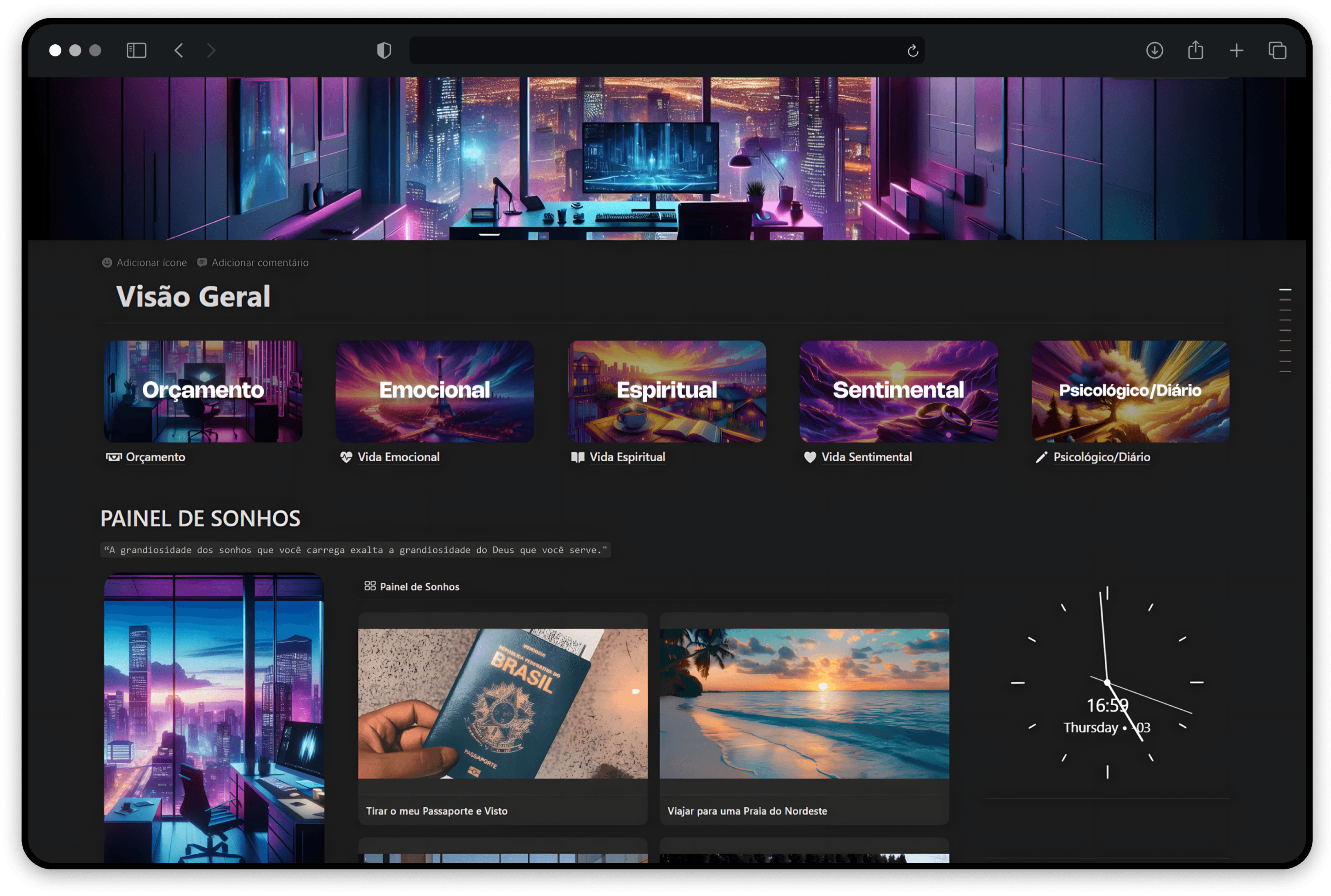Reload the page with the refresh icon
Image resolution: width=1331 pixels, height=896 pixels.
tap(913, 51)
